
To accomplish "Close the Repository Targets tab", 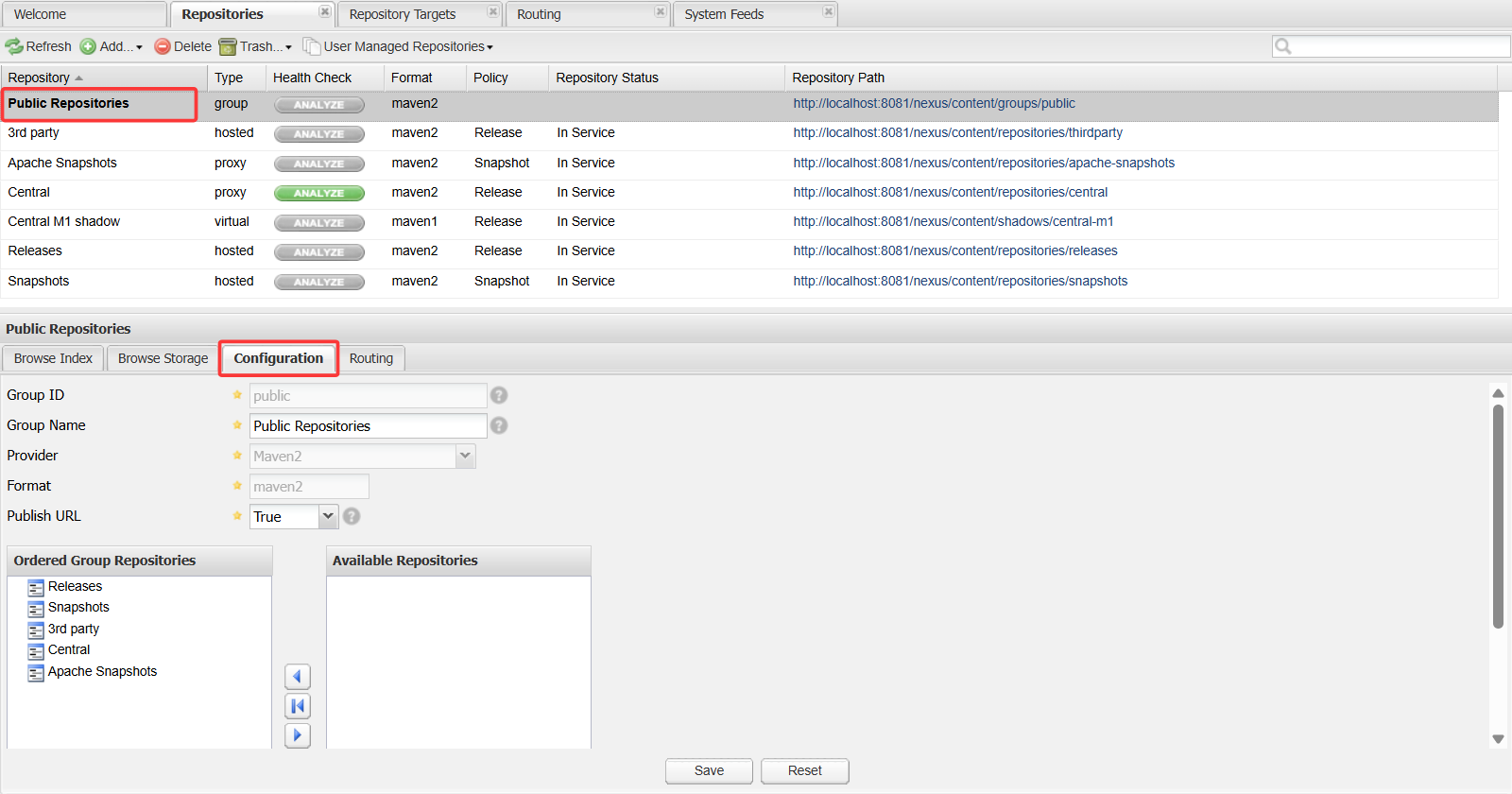I will pyautogui.click(x=493, y=11).
